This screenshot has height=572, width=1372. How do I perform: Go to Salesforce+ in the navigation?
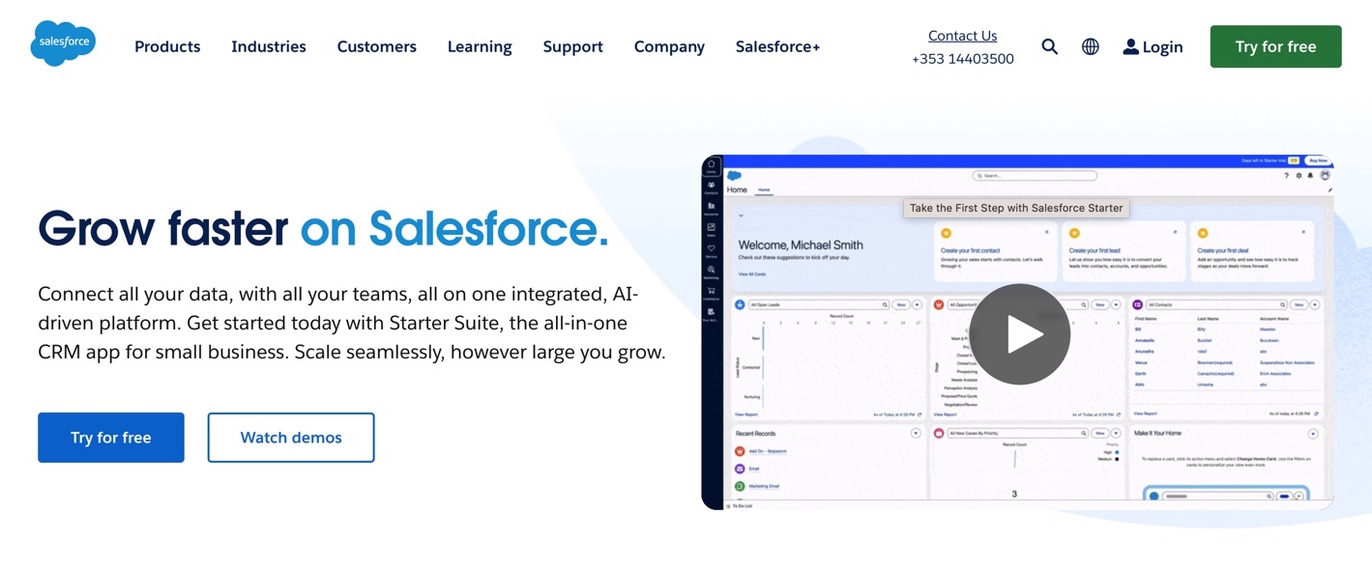click(x=777, y=47)
